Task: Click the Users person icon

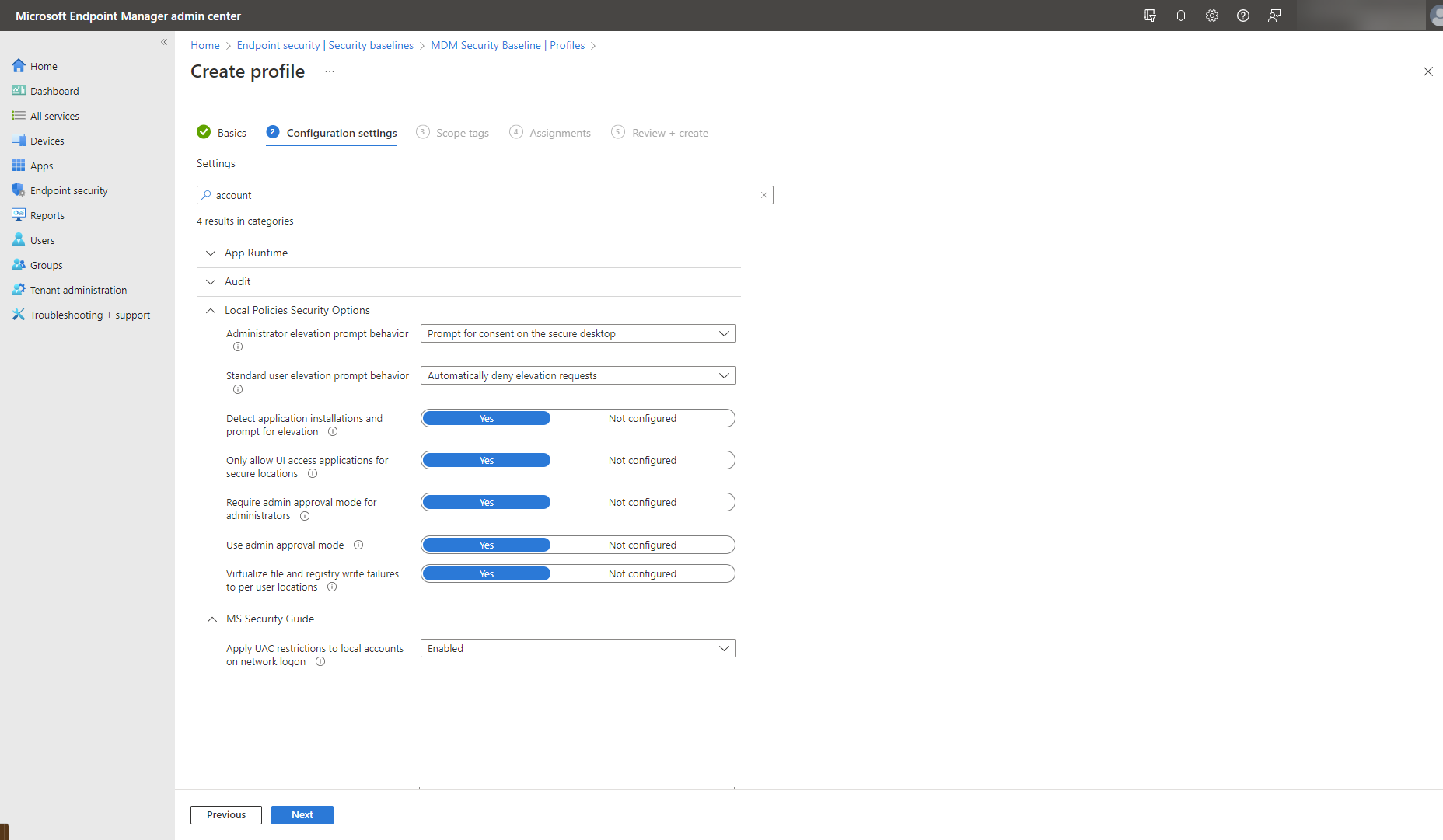Action: [19, 240]
